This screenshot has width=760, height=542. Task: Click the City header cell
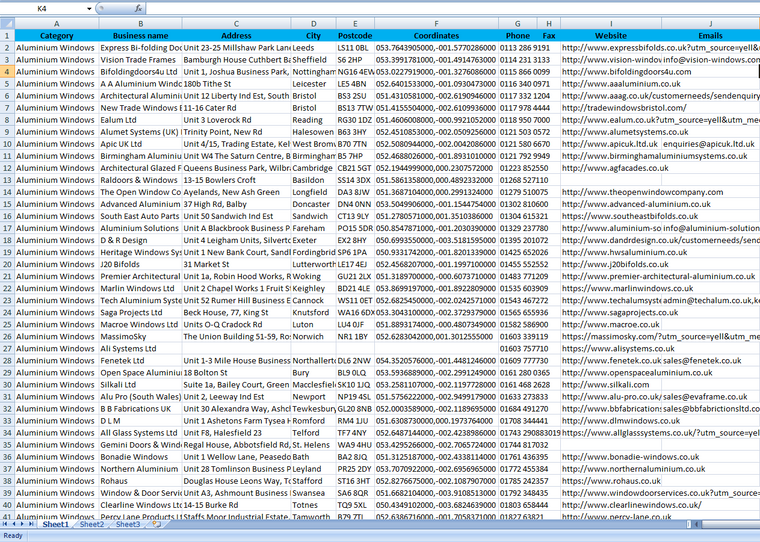314,35
